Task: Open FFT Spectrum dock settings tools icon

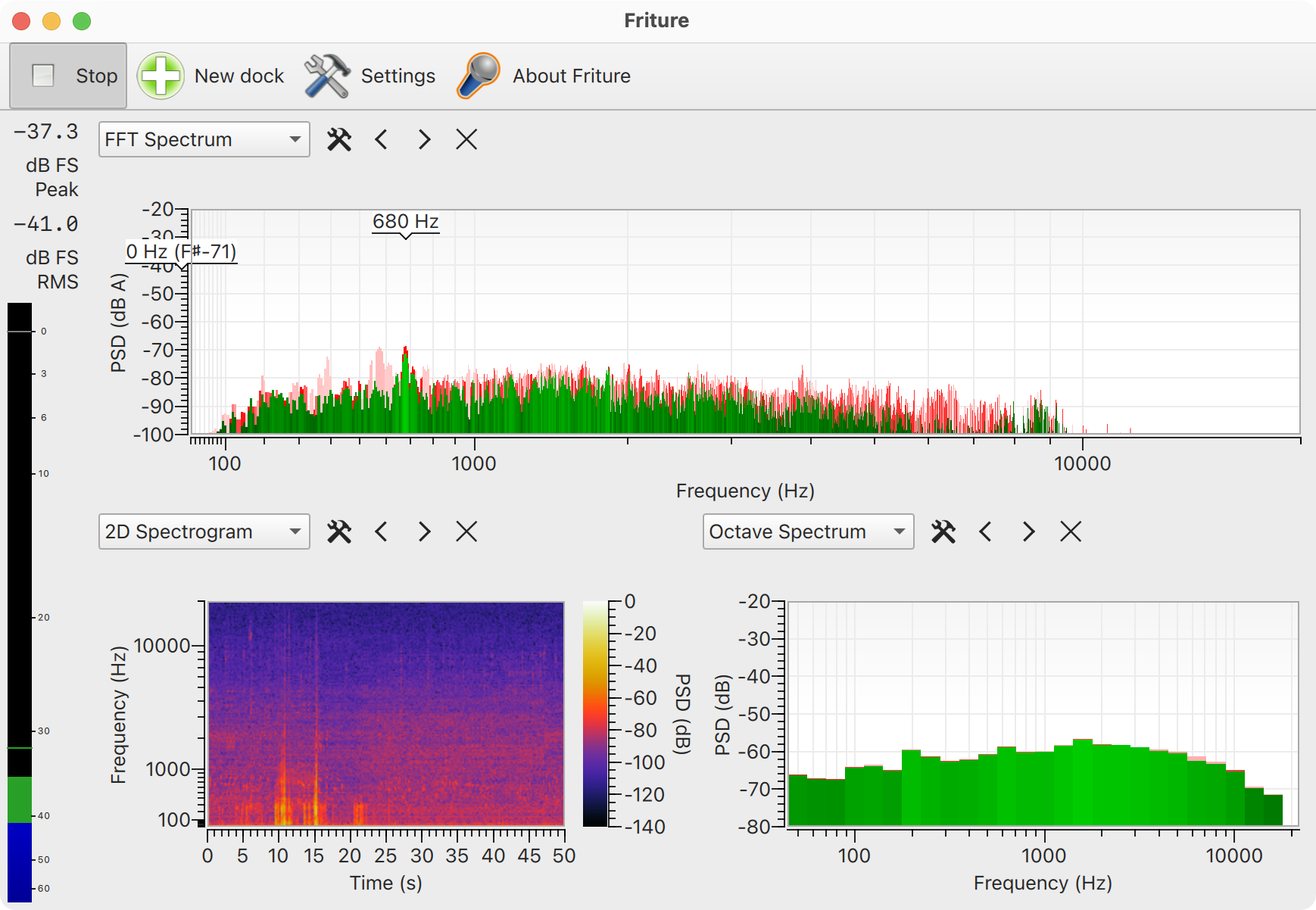Action: point(339,139)
